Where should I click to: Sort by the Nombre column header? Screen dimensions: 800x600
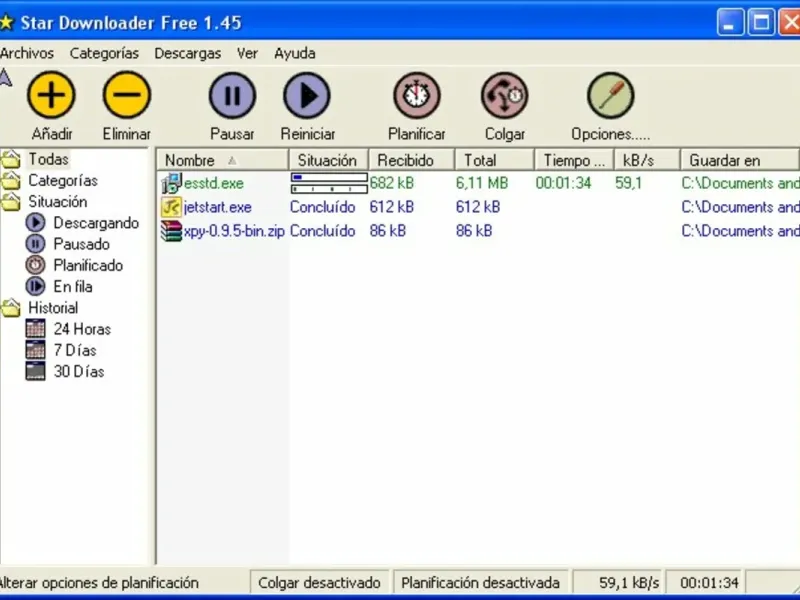tap(222, 160)
